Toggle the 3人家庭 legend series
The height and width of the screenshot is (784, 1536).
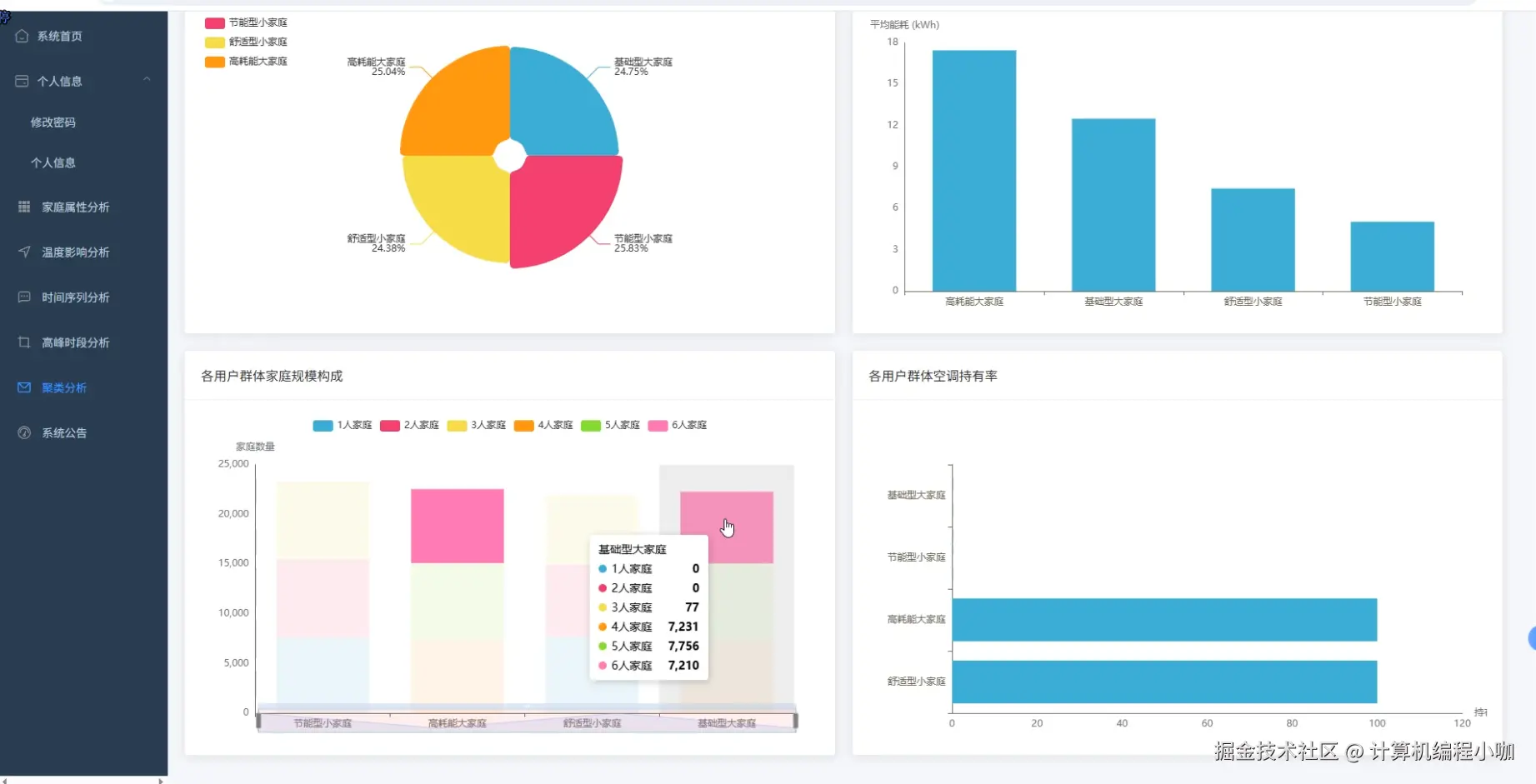(477, 425)
